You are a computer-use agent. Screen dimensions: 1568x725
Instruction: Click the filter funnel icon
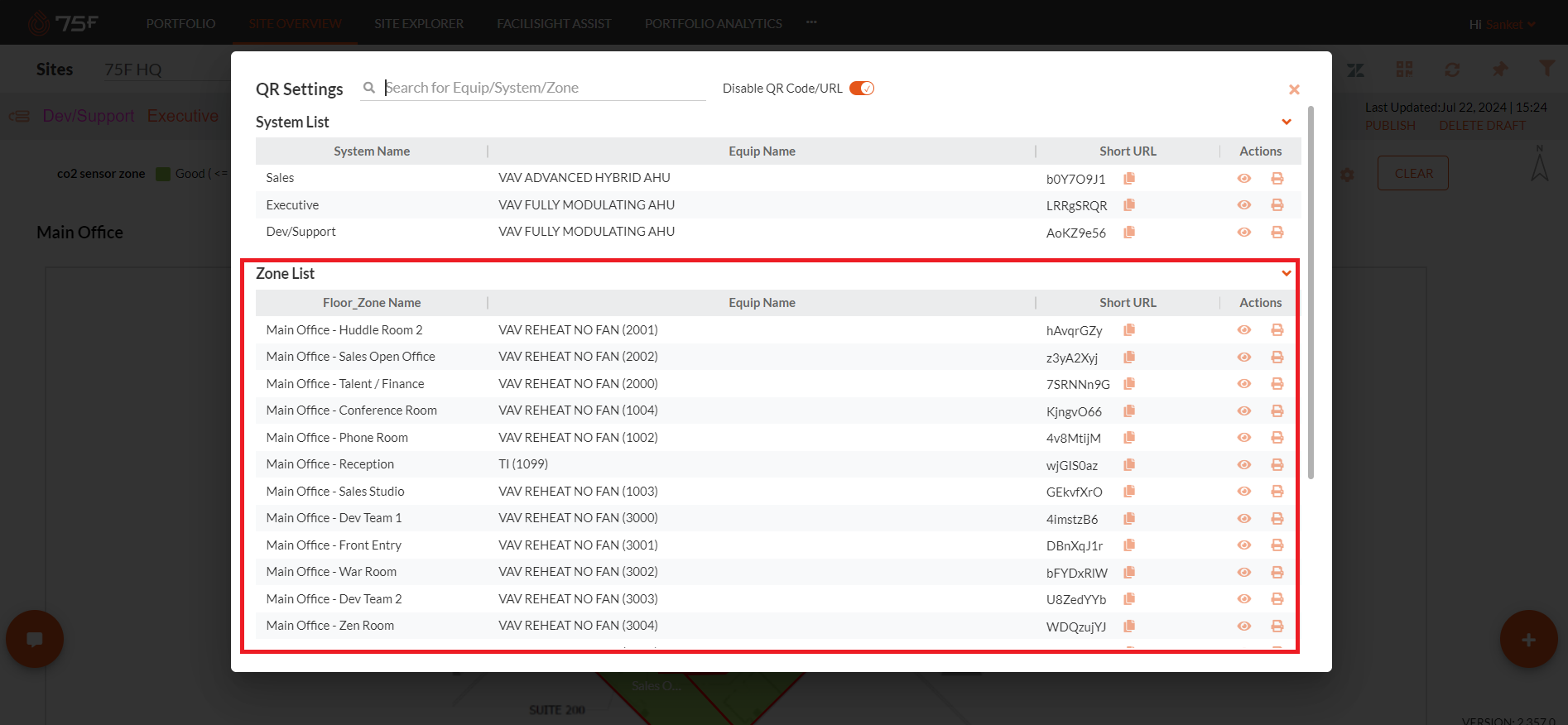pyautogui.click(x=1546, y=68)
